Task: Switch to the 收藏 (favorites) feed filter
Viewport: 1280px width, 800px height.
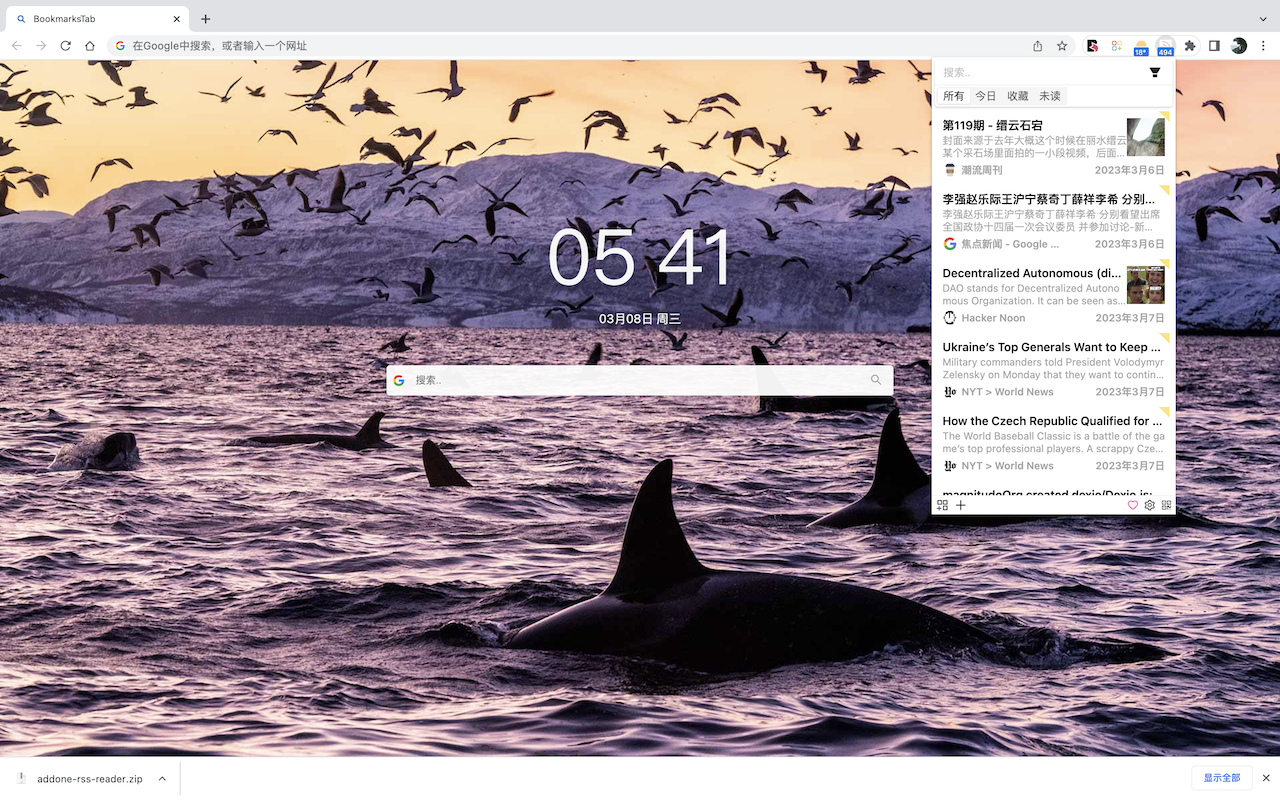Action: pos(1017,95)
